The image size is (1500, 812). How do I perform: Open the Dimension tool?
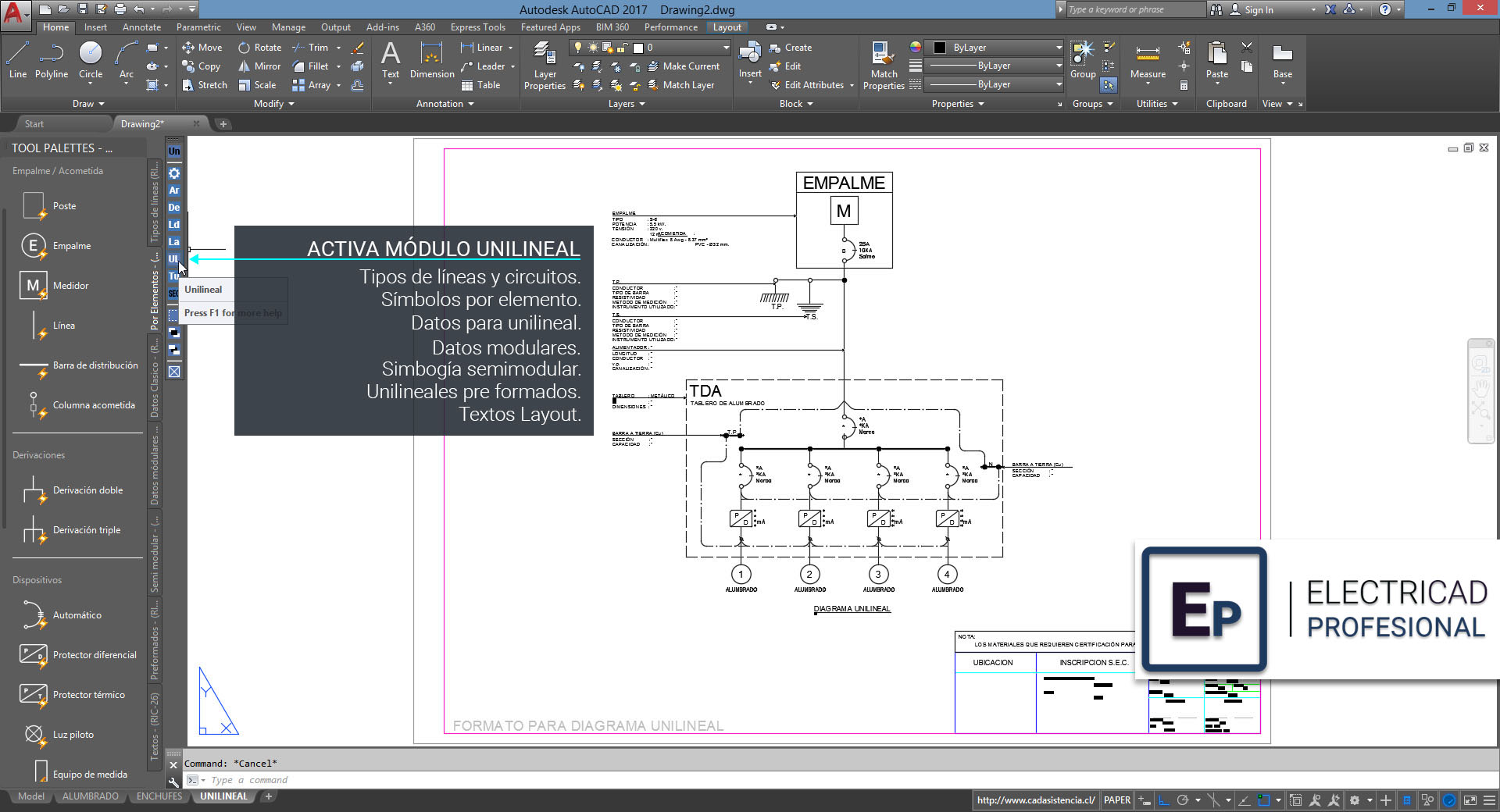[432, 60]
